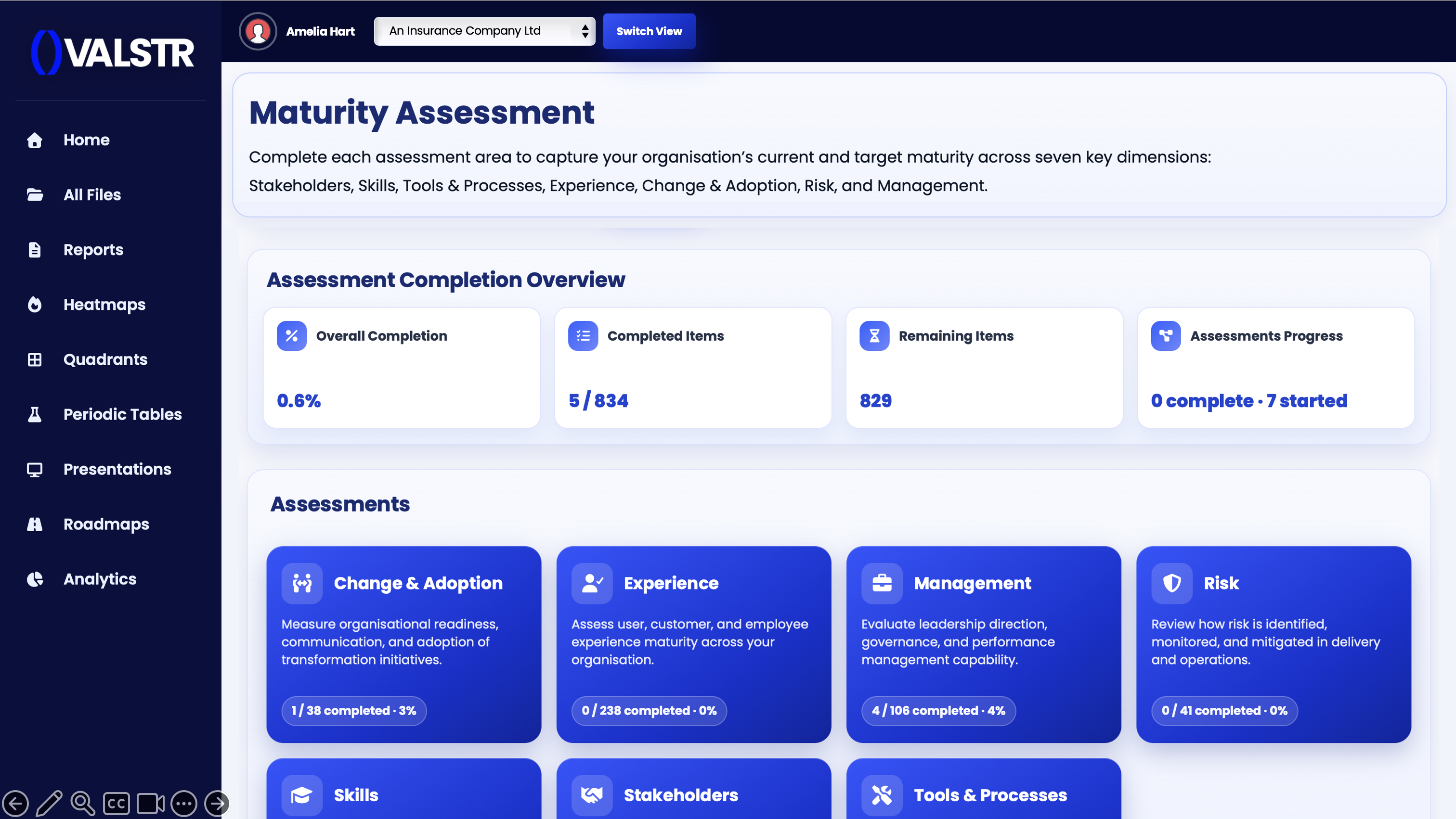This screenshot has width=1456, height=819.
Task: Click the Heatmaps flame icon
Action: (x=35, y=305)
